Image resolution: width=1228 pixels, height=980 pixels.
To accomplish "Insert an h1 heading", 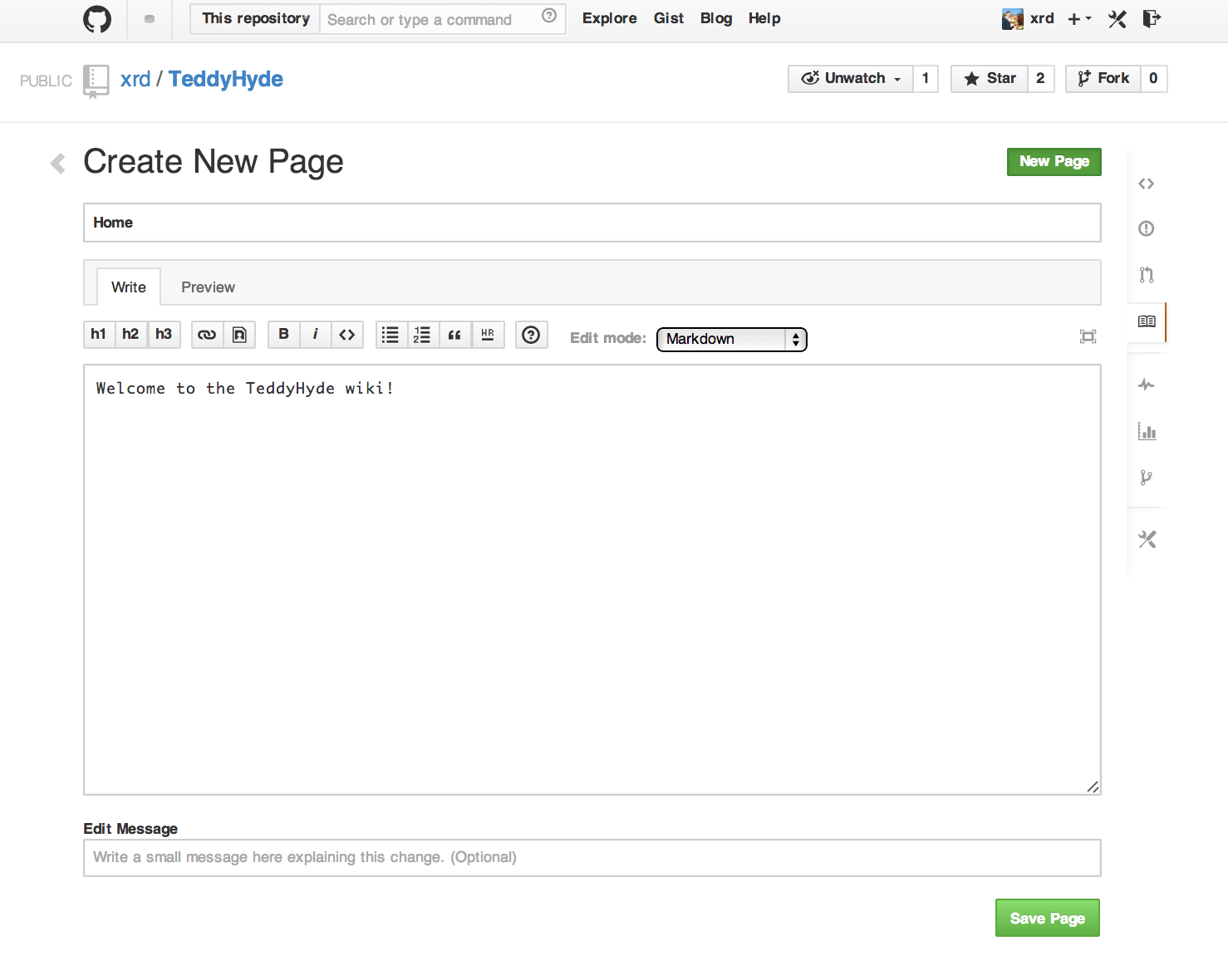I will pyautogui.click(x=99, y=334).
